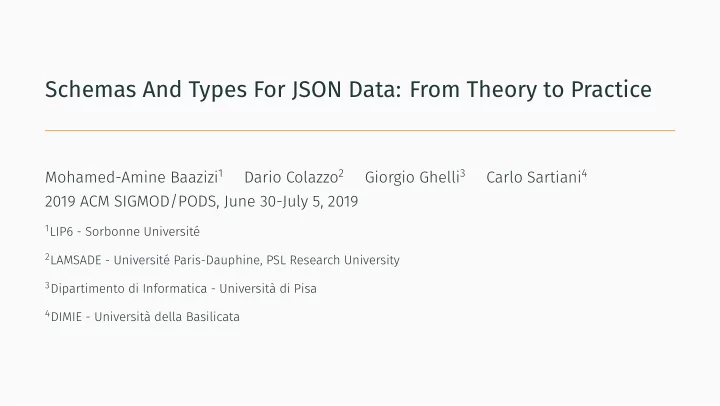Click the LIP6 - Sorbonne Université affiliation
Image resolution: width=720 pixels, height=406 pixels.
pos(123,231)
